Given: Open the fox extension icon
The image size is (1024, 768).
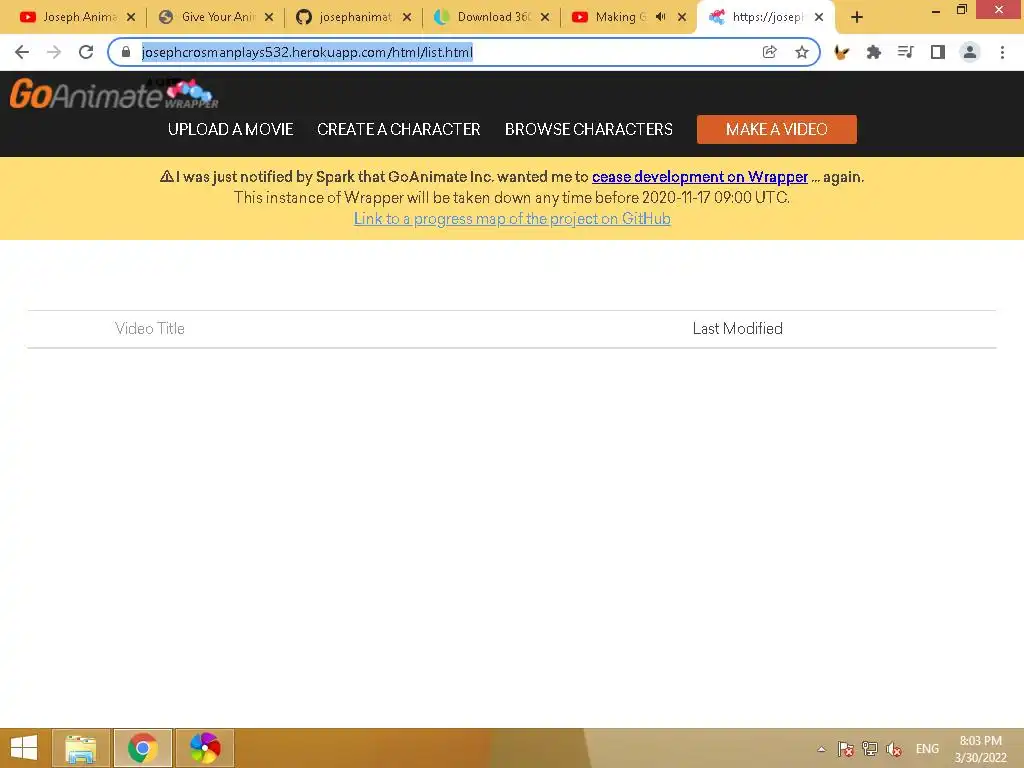Looking at the screenshot, I should (x=842, y=52).
